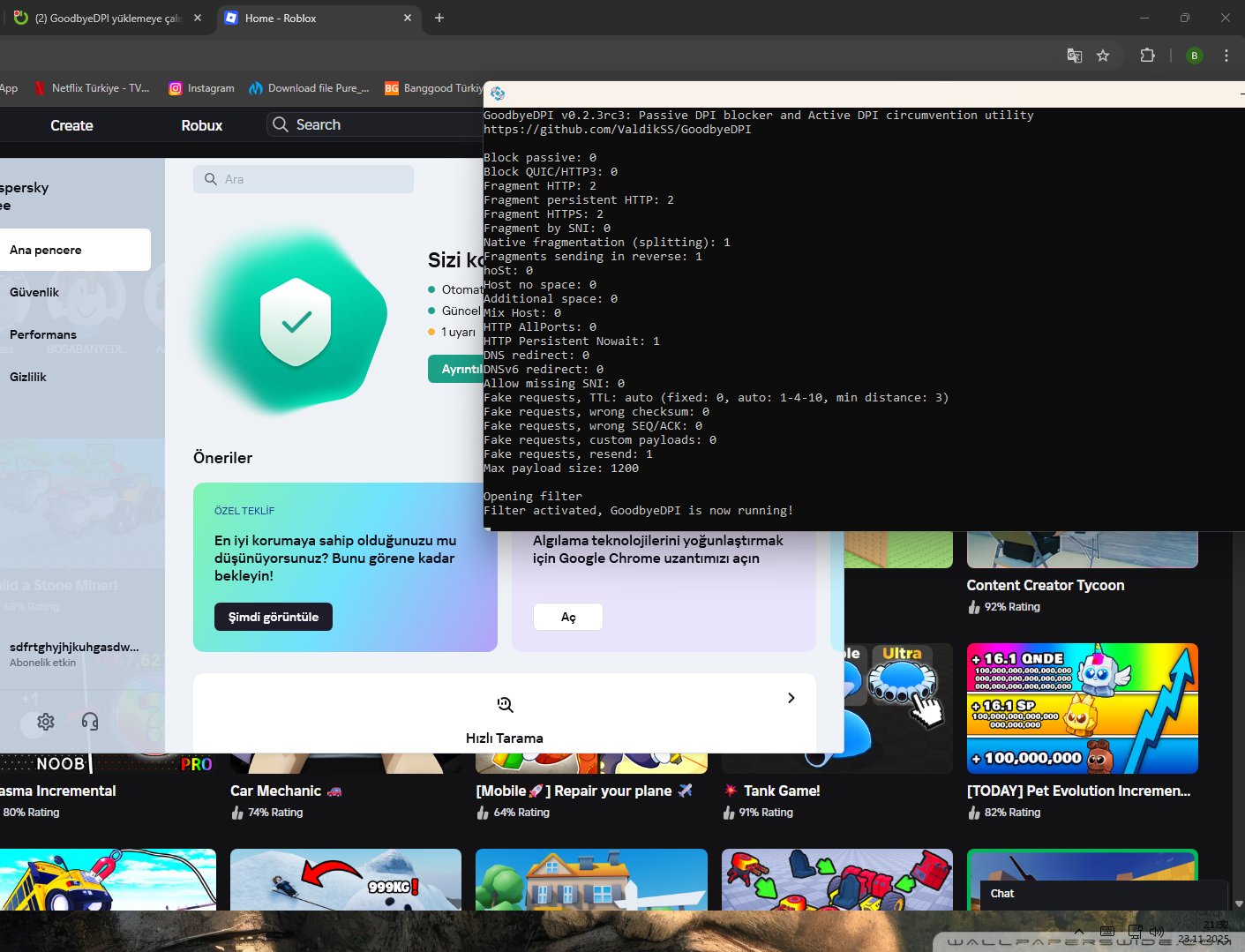Image resolution: width=1245 pixels, height=952 pixels.
Task: Click the GoodbyeDPI github URL line in console
Action: (618, 130)
